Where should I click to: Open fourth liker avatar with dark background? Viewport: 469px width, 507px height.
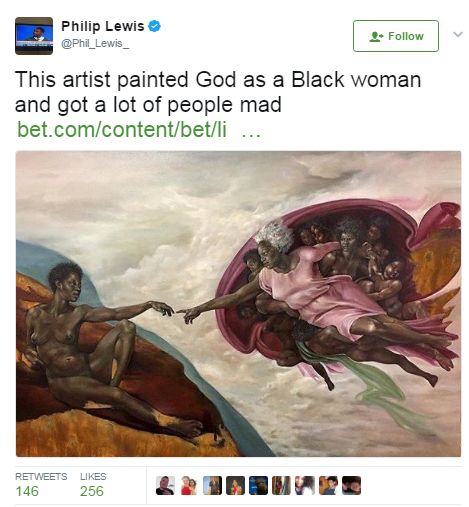pyautogui.click(x=235, y=485)
